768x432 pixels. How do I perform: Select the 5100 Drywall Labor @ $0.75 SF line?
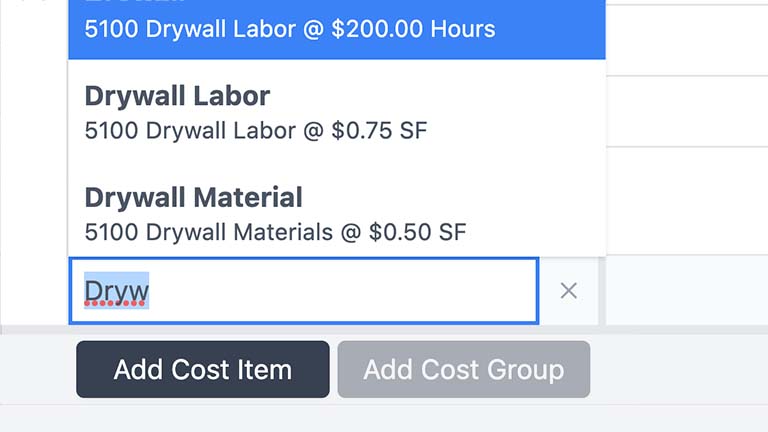(x=256, y=131)
